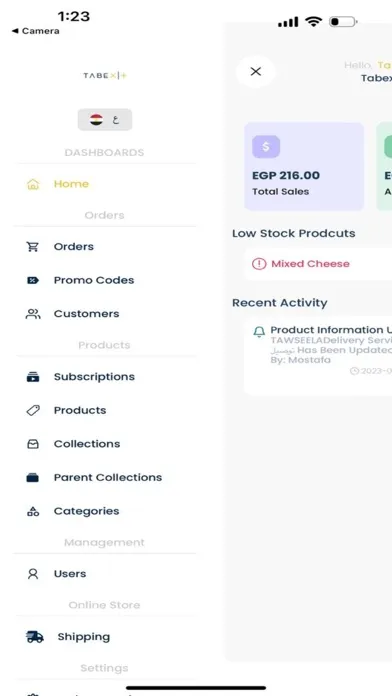The image size is (392, 696).
Task: Click the Users person icon
Action: pos(33,574)
